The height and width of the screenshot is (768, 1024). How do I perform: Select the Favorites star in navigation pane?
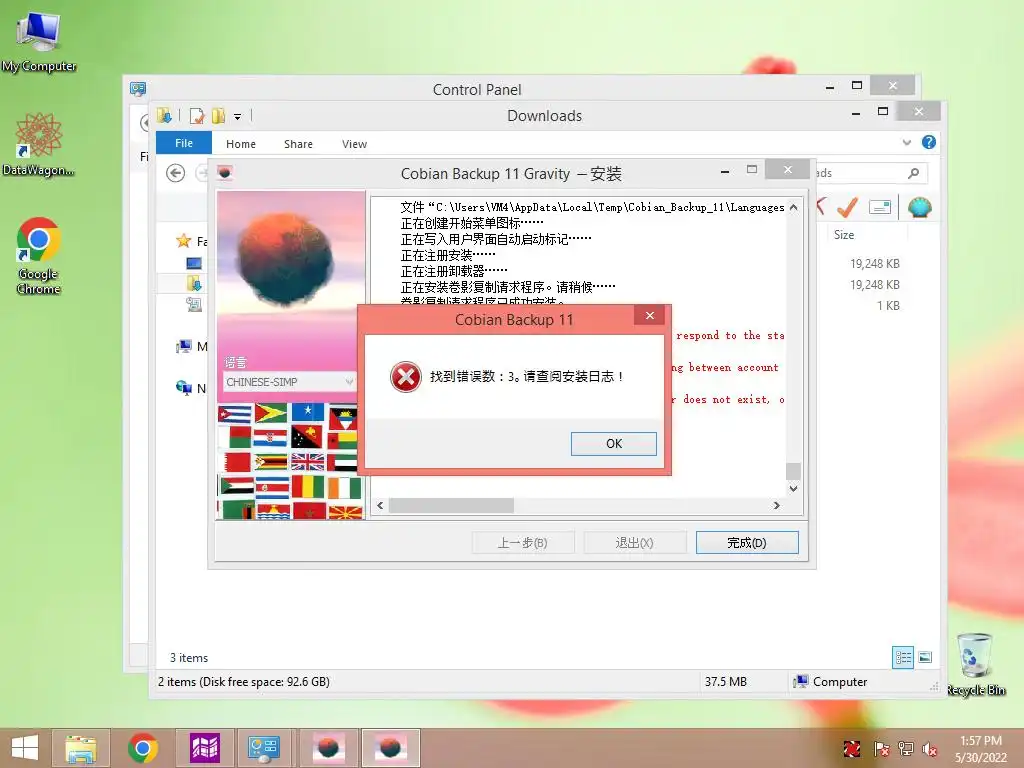click(184, 241)
